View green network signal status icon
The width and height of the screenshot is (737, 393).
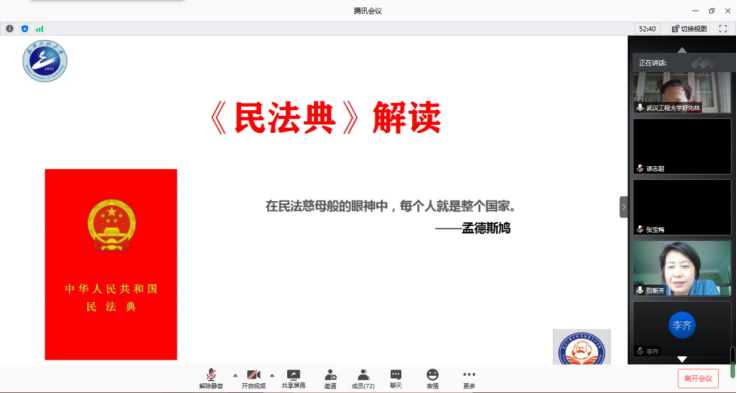[39, 29]
